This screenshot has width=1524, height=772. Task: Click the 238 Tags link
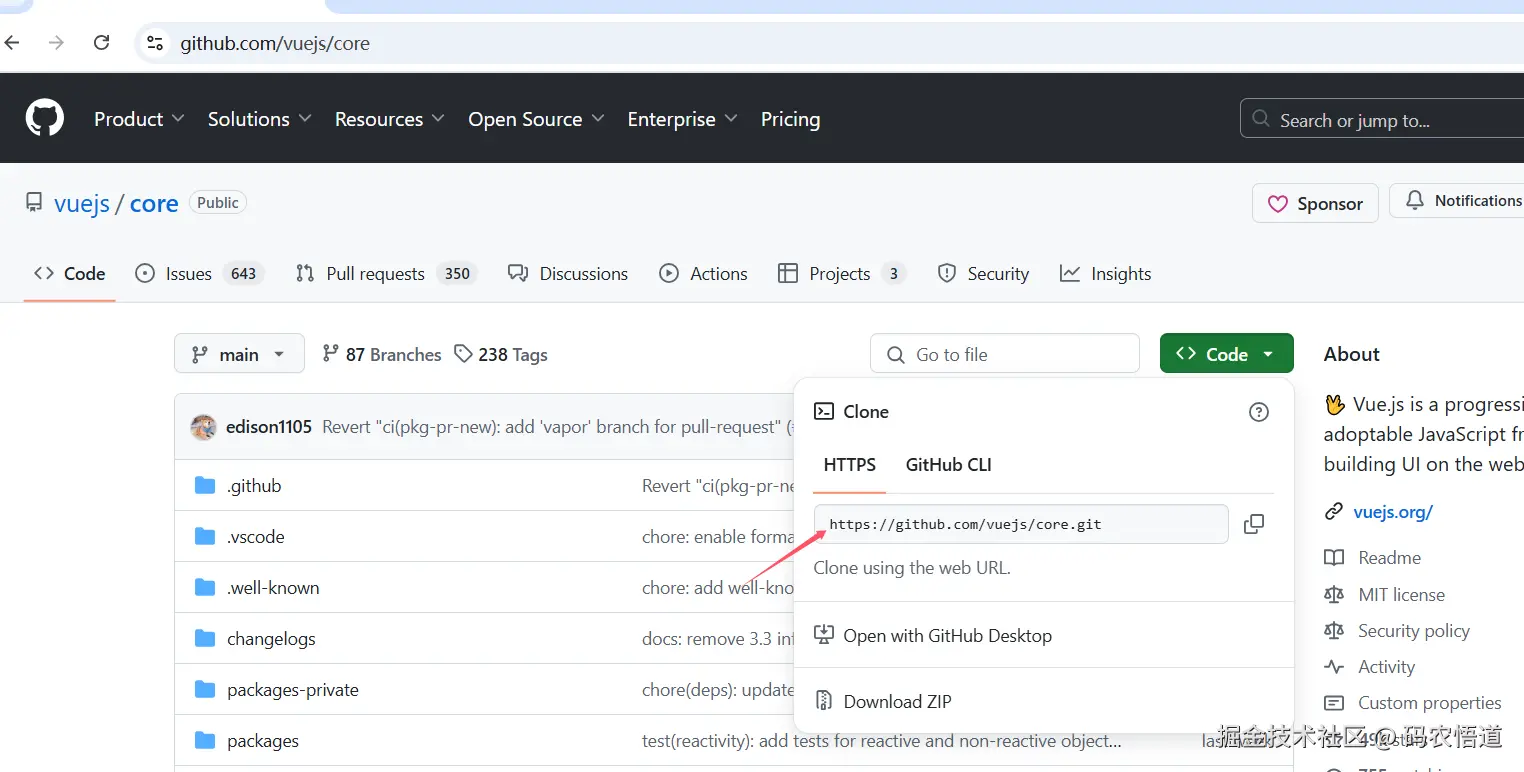(x=501, y=354)
